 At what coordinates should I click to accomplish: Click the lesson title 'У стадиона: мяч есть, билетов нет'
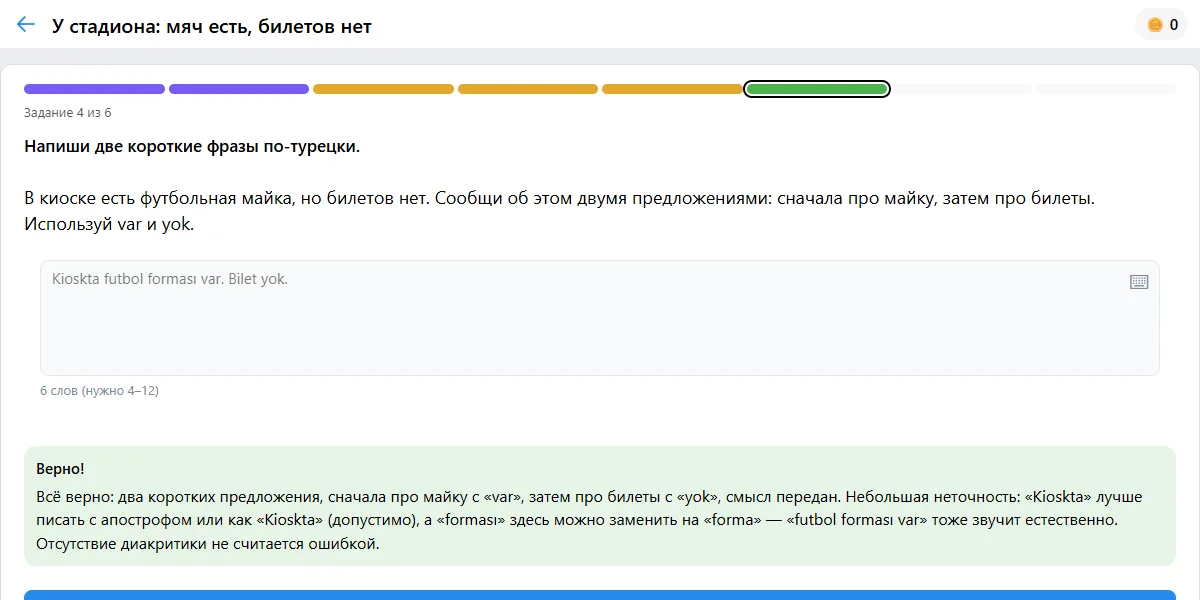point(212,27)
